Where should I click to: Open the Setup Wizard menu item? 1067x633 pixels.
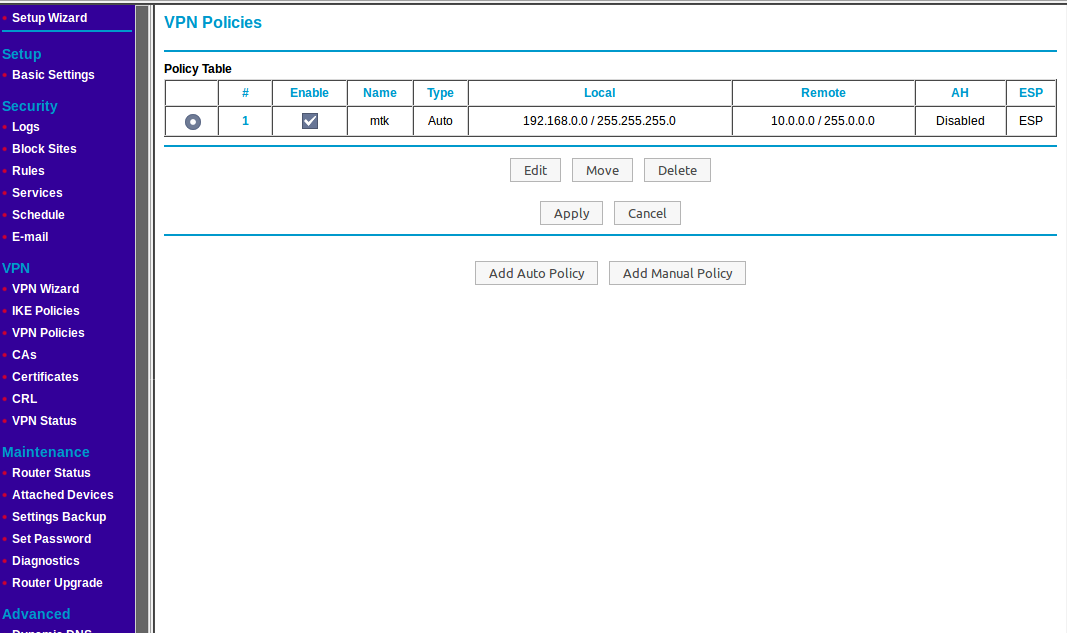click(49, 18)
